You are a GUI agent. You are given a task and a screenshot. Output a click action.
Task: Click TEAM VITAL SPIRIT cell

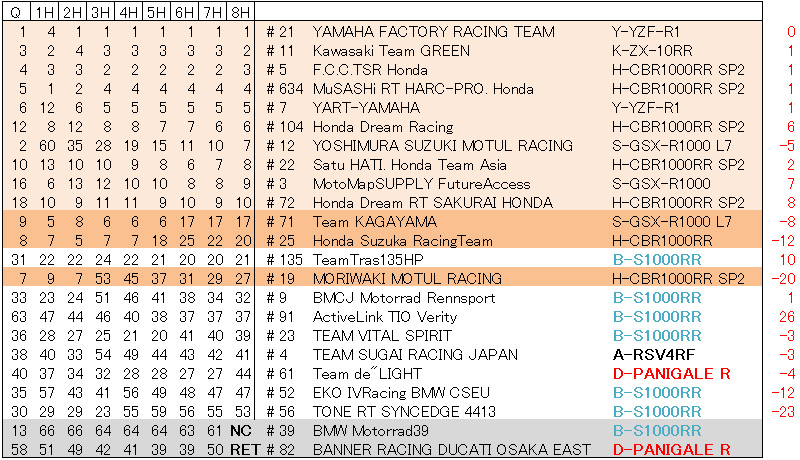382,336
